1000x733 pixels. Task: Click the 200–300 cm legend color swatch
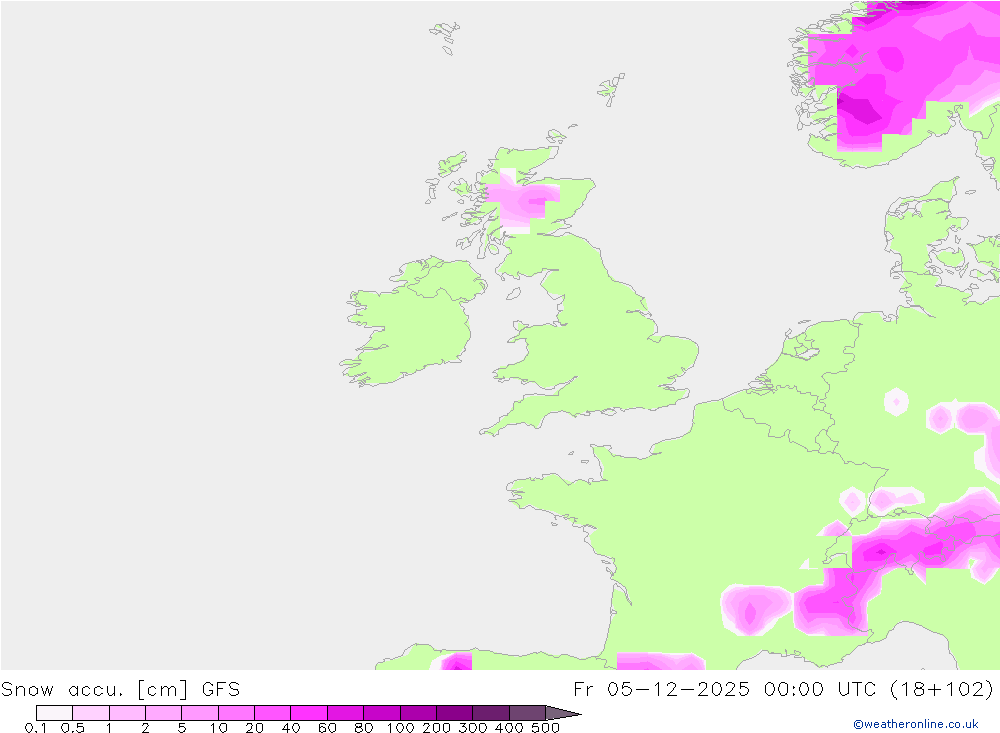tap(455, 713)
